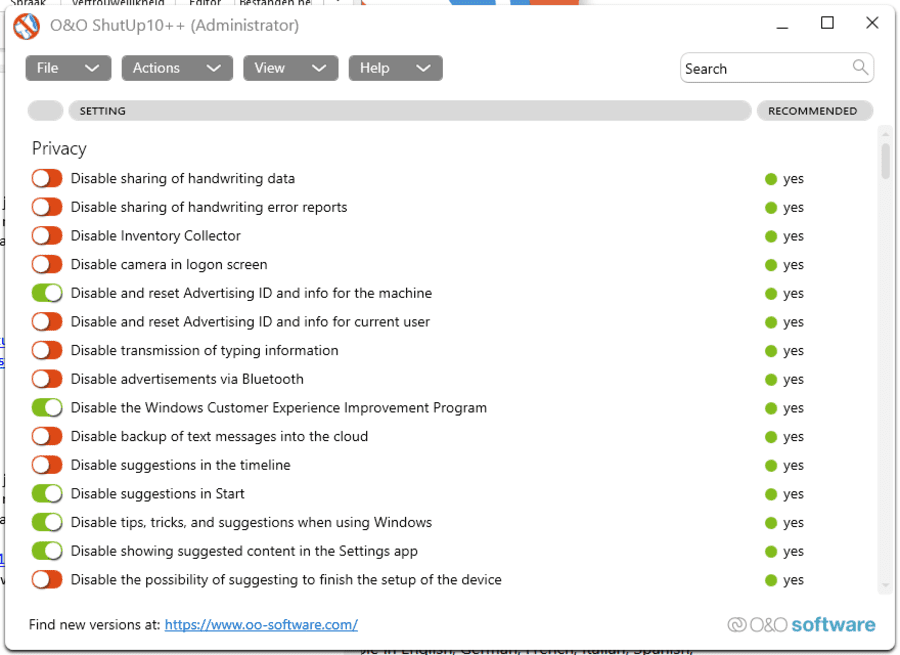Click "yes" in finish the setup of device row

(x=793, y=580)
